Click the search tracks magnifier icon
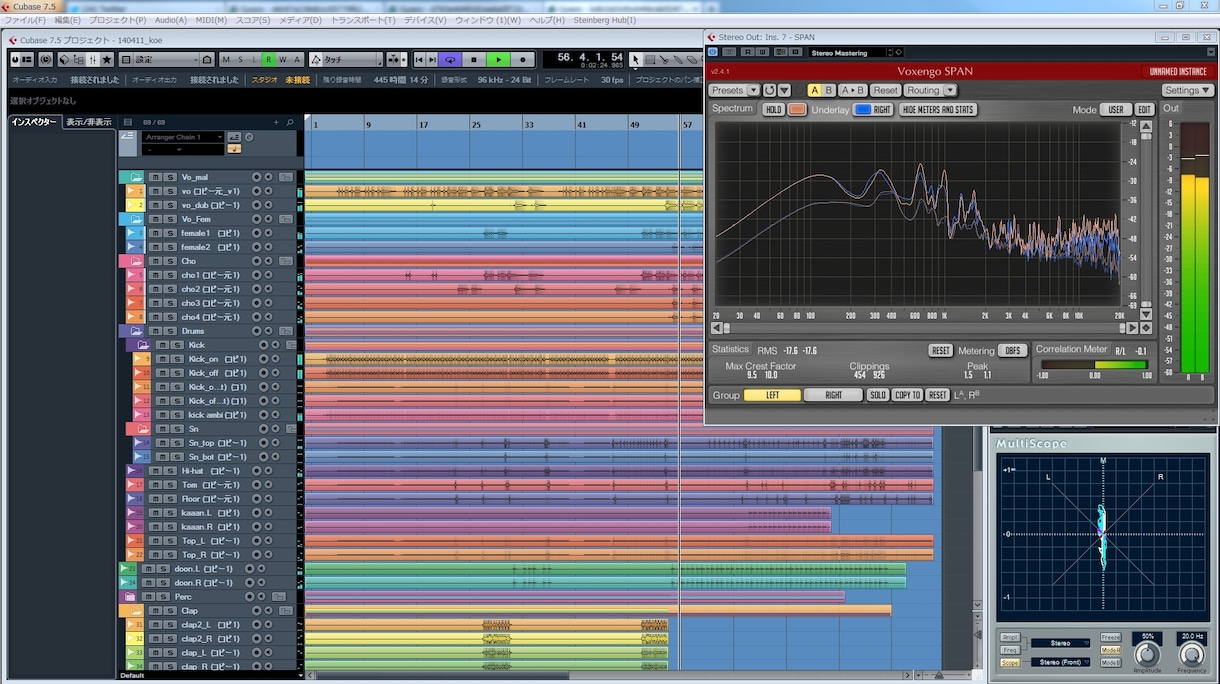 pos(290,122)
